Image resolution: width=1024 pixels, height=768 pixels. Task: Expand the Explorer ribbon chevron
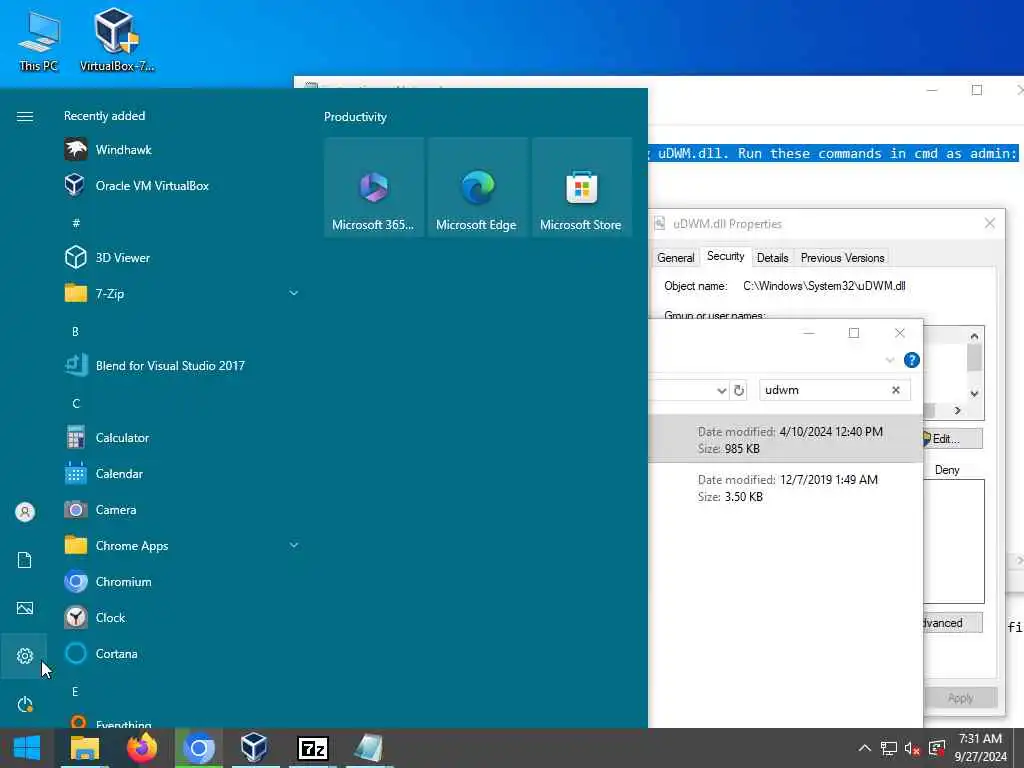(889, 360)
